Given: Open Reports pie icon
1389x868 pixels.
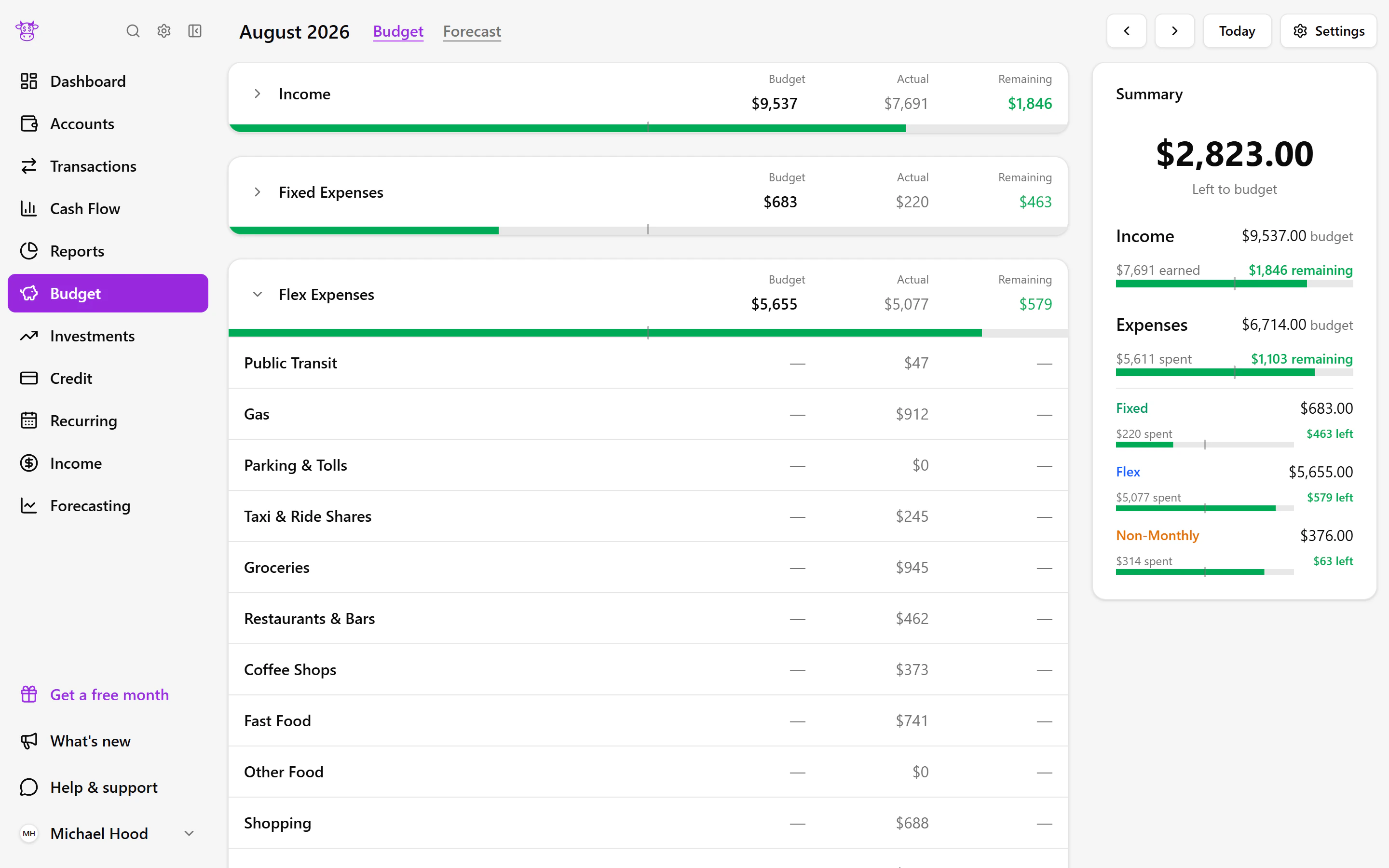Looking at the screenshot, I should pos(29,251).
